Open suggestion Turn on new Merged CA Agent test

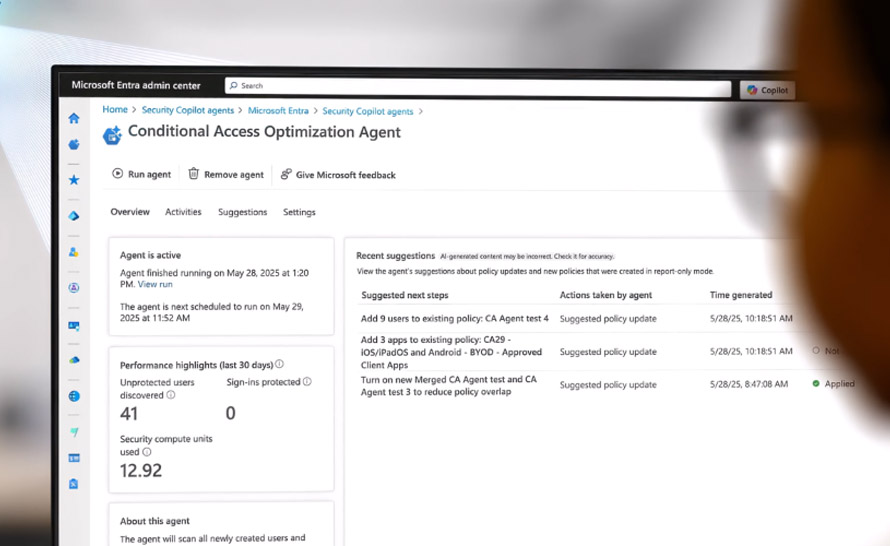tap(448, 385)
